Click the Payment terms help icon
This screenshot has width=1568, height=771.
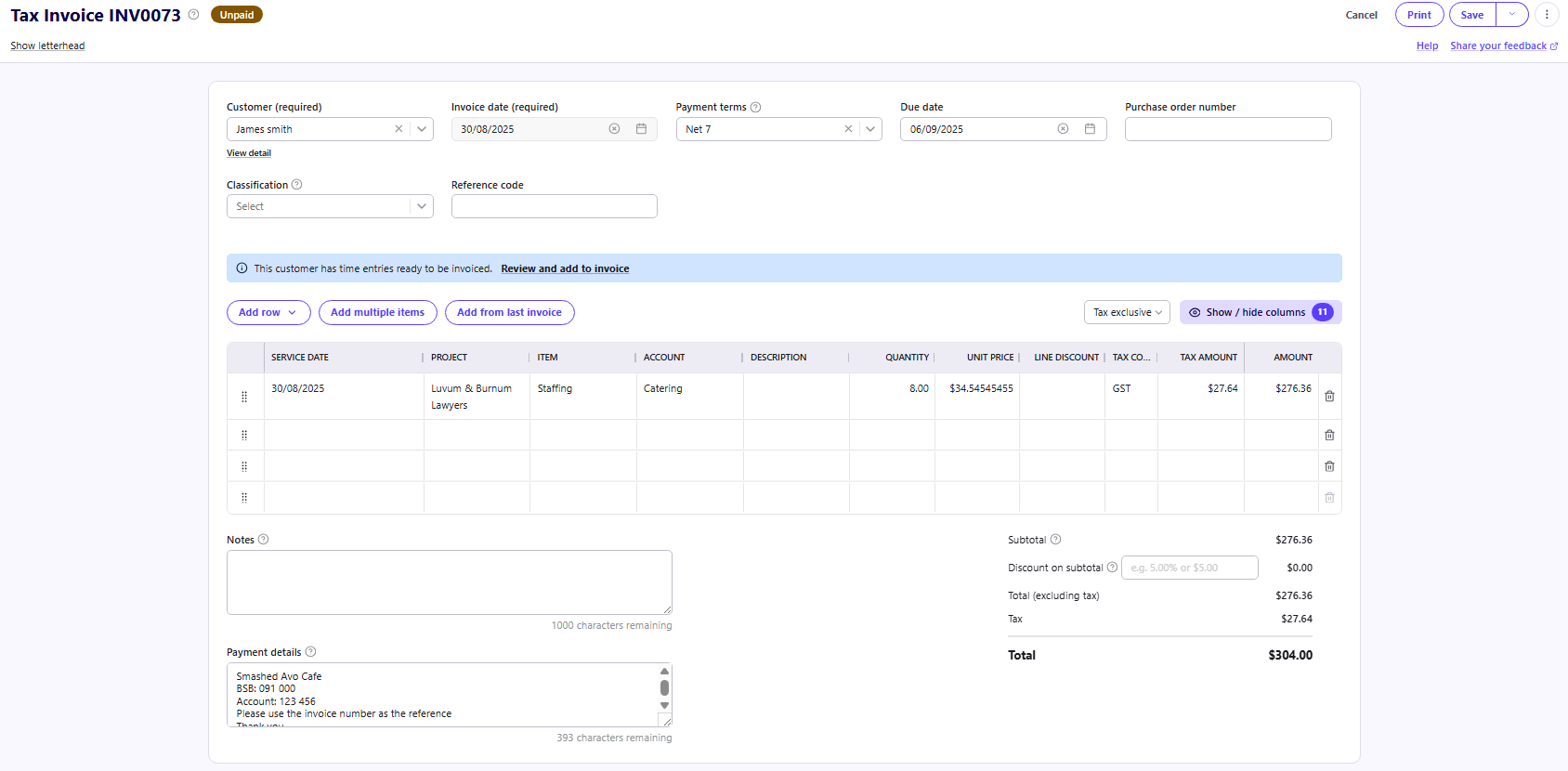click(755, 107)
